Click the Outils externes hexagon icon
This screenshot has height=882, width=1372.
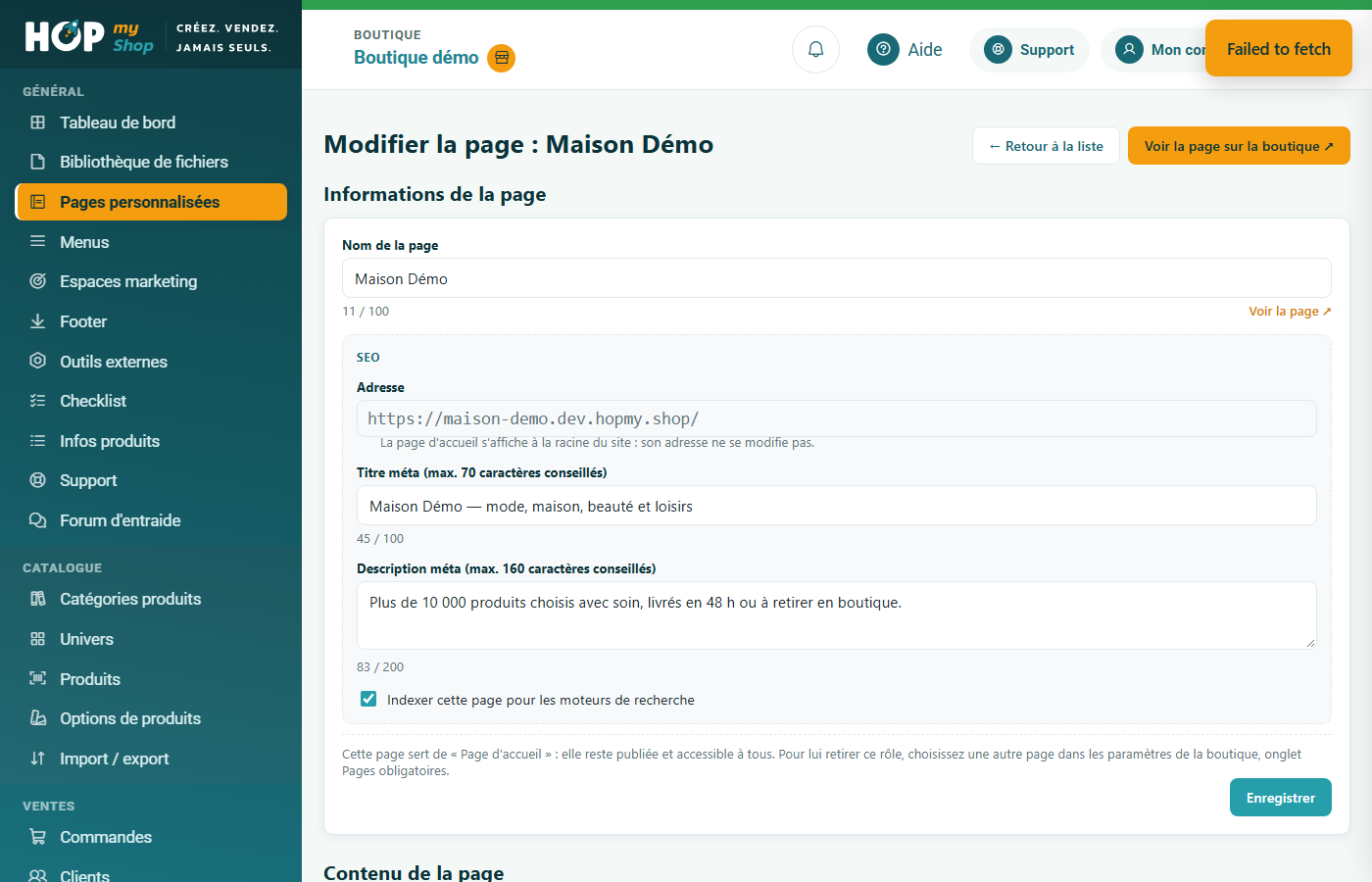pos(38,361)
